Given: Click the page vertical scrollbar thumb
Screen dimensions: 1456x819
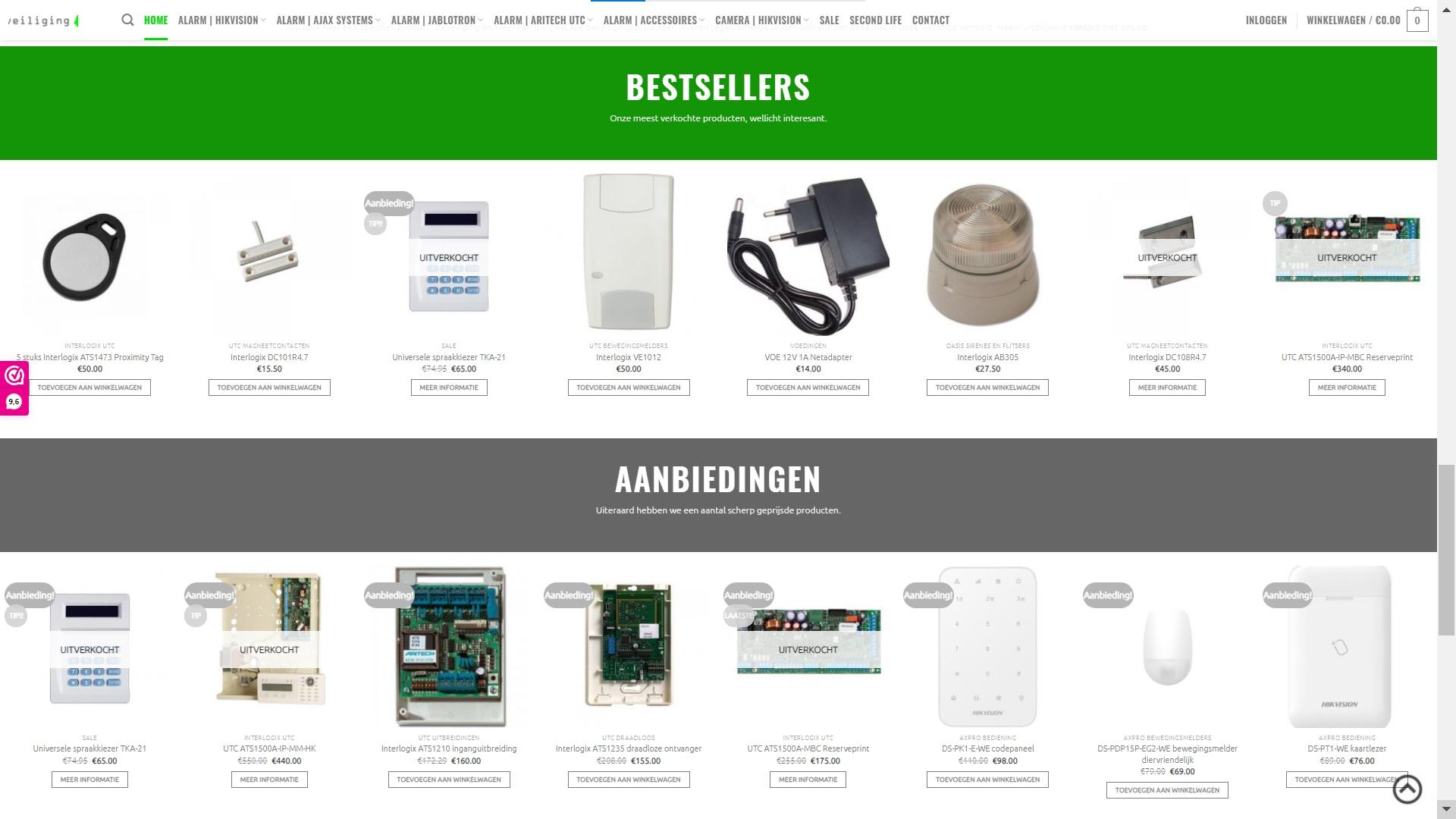Looking at the screenshot, I should pos(1447,551).
